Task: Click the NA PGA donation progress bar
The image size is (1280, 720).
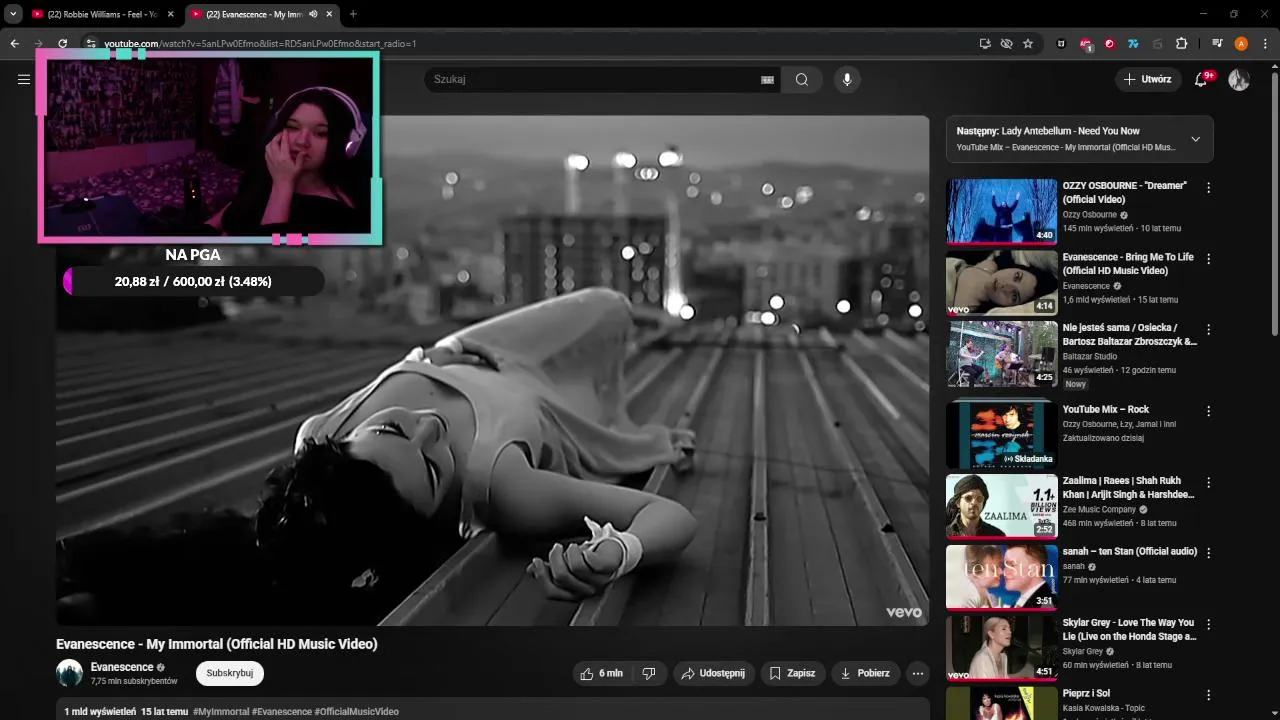Action: (x=193, y=281)
